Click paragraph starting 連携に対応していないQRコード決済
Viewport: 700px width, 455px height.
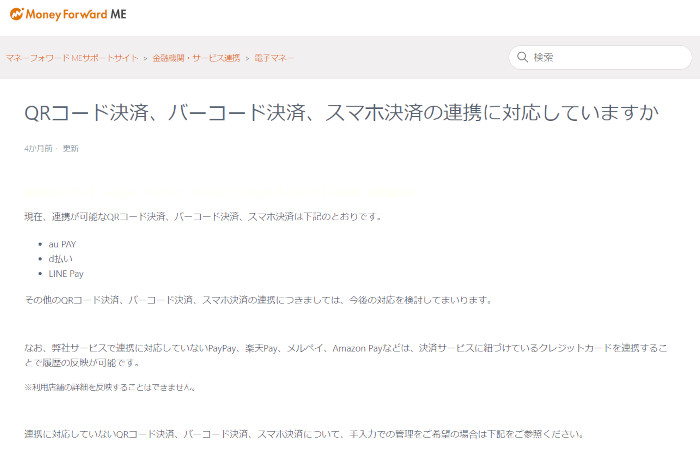point(304,434)
